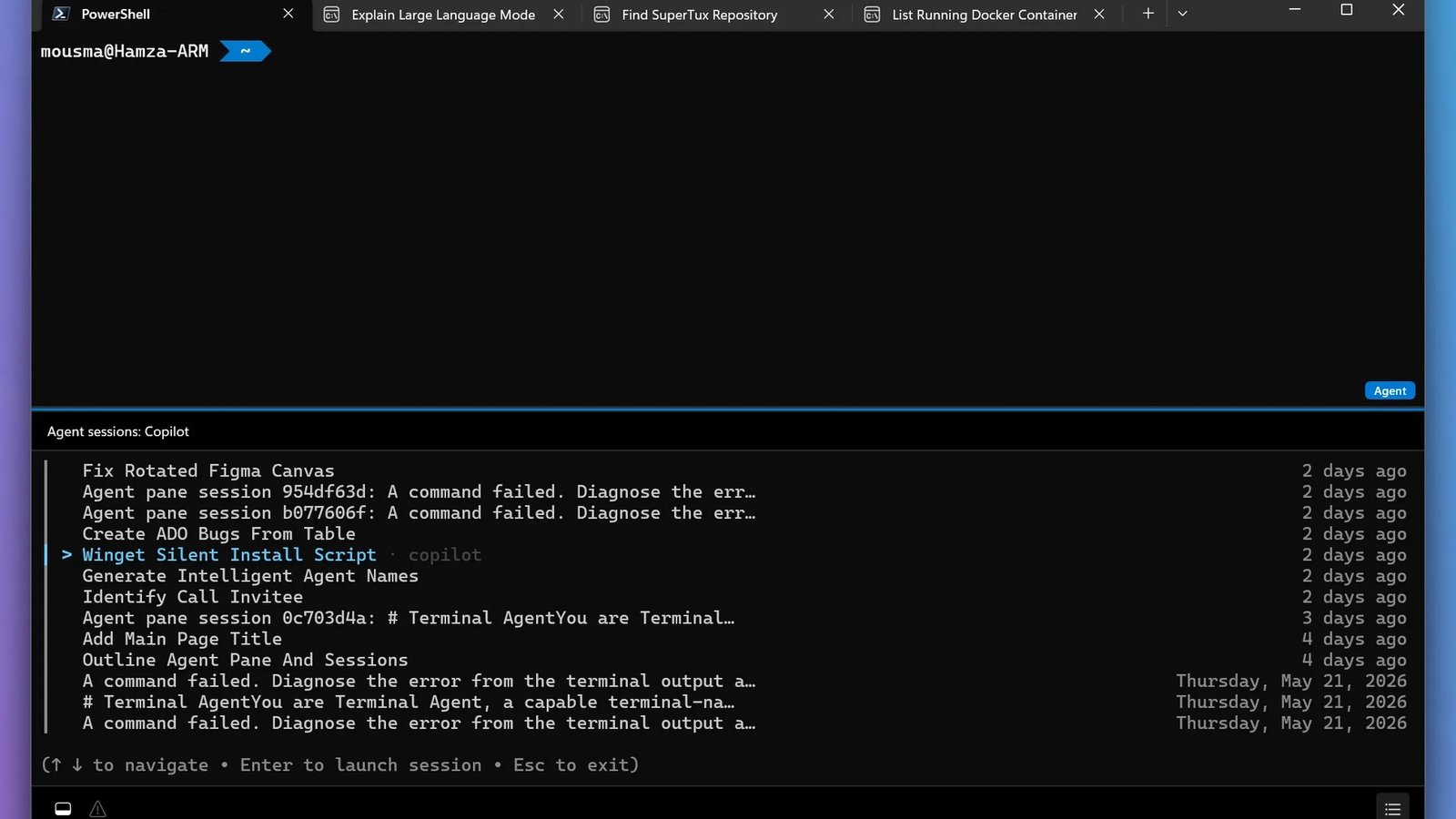Image resolution: width=1456 pixels, height=819 pixels.
Task: Open the List Running Docker Container tab
Action: point(984,15)
